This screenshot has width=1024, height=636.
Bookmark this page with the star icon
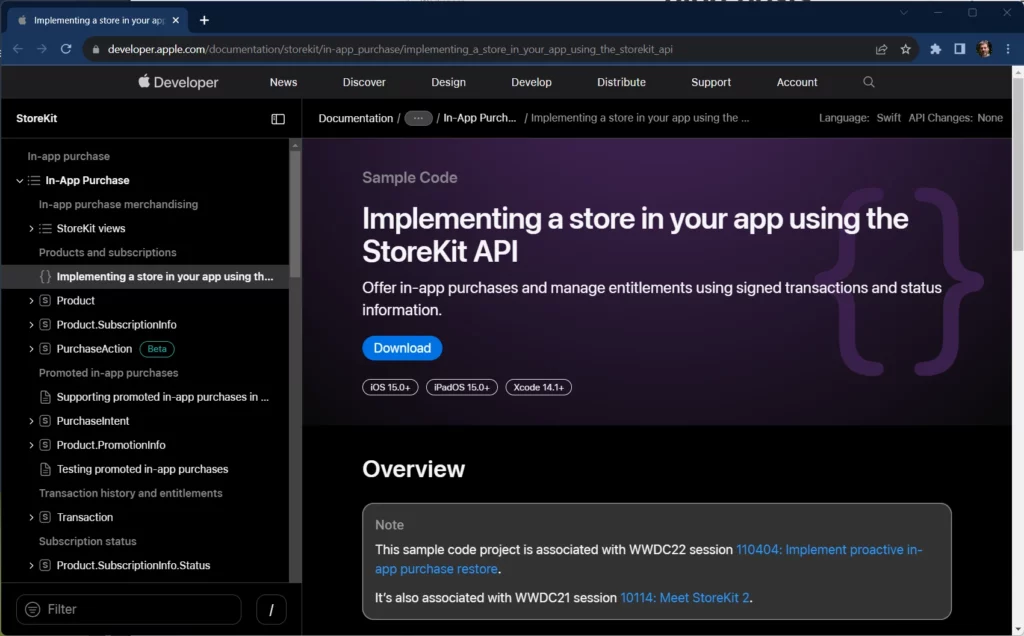click(x=905, y=49)
